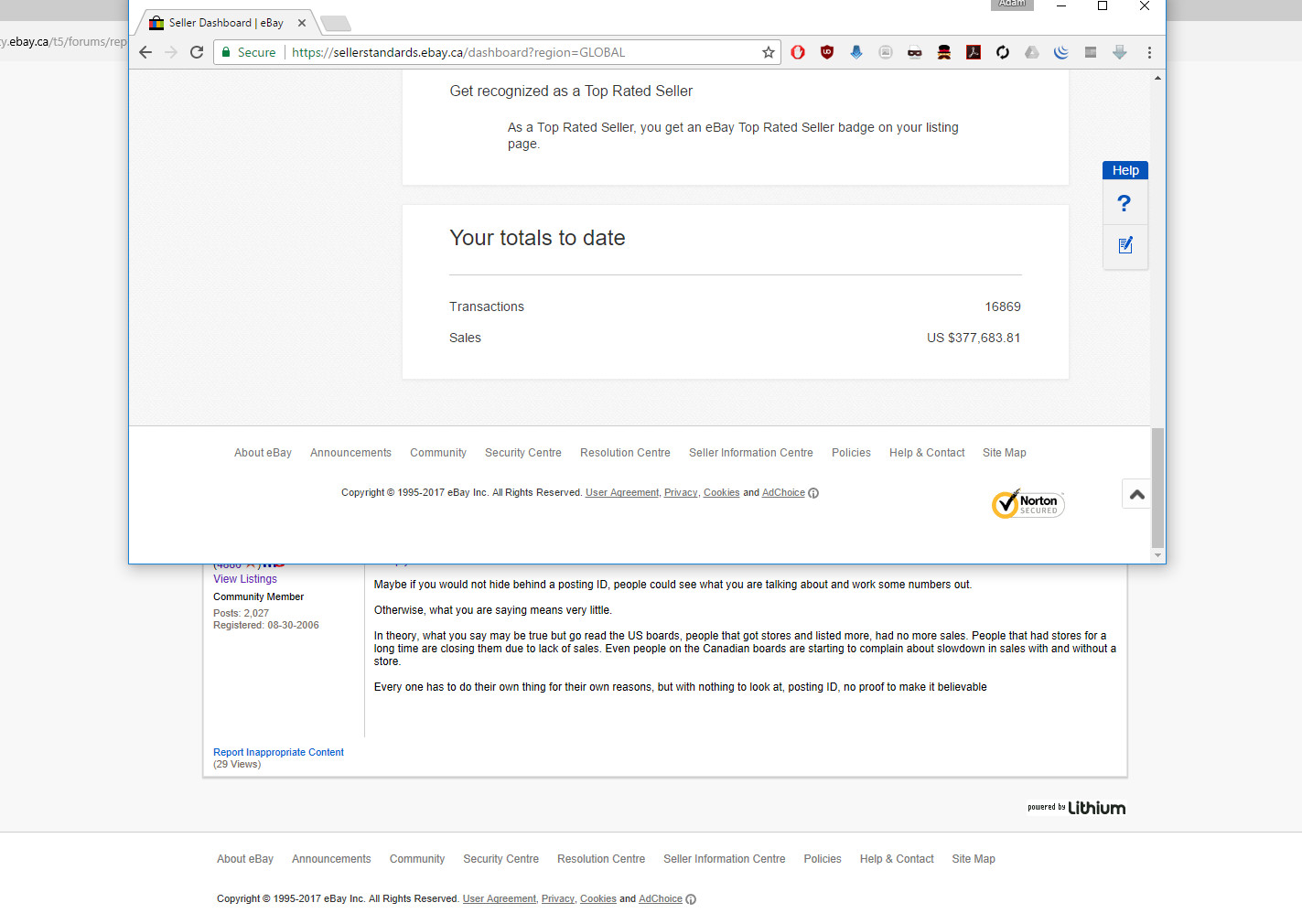Click the dashboard vertical scrollbar thumb
The width and height of the screenshot is (1302, 924).
(x=1157, y=488)
